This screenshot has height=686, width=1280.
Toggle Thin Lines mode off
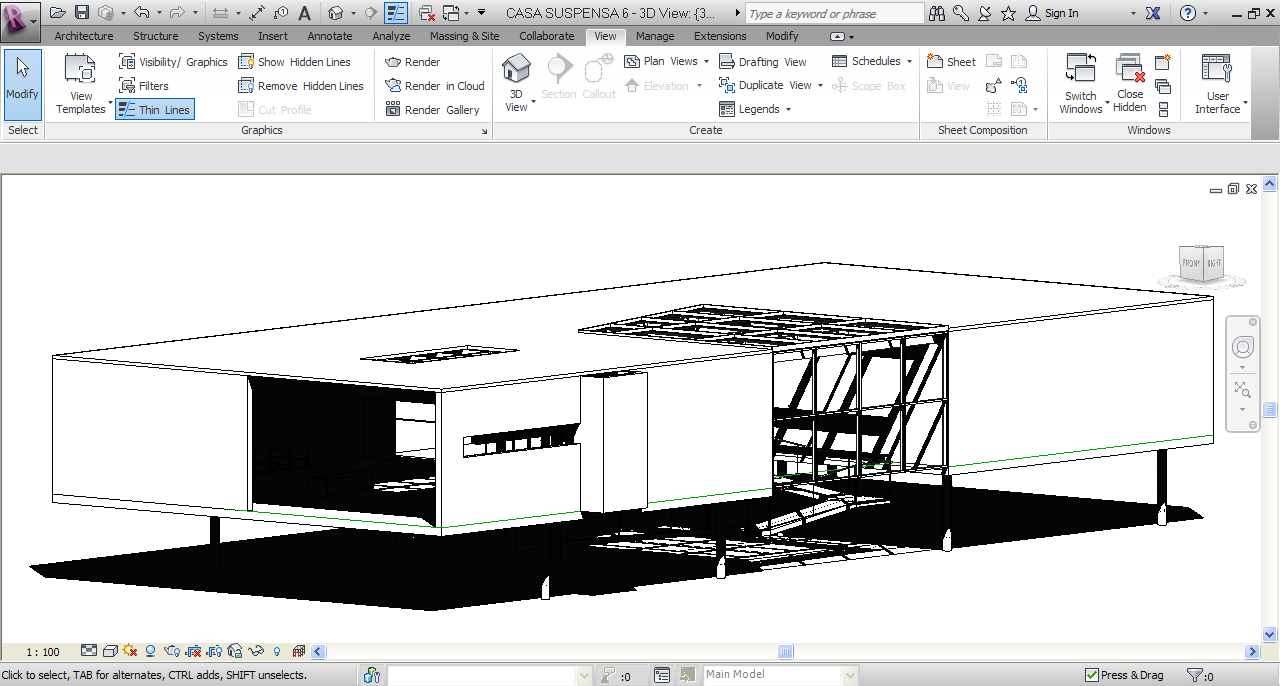coord(155,109)
